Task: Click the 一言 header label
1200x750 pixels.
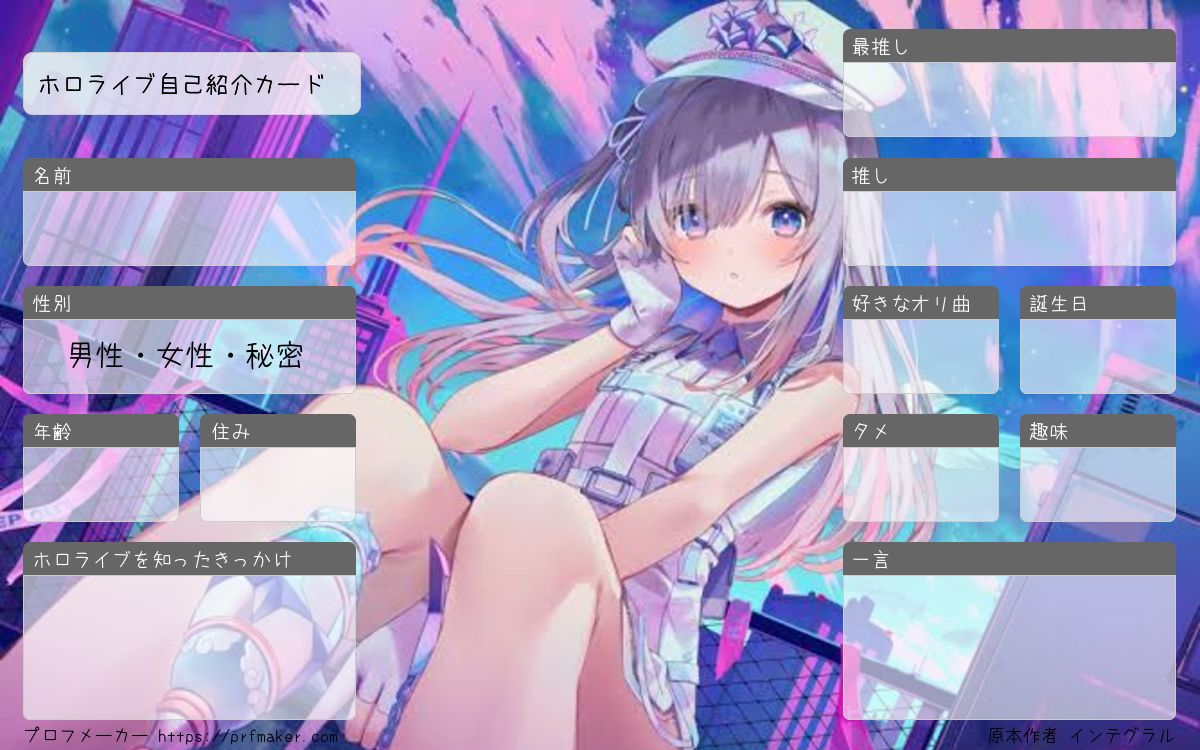Action: coord(870,559)
